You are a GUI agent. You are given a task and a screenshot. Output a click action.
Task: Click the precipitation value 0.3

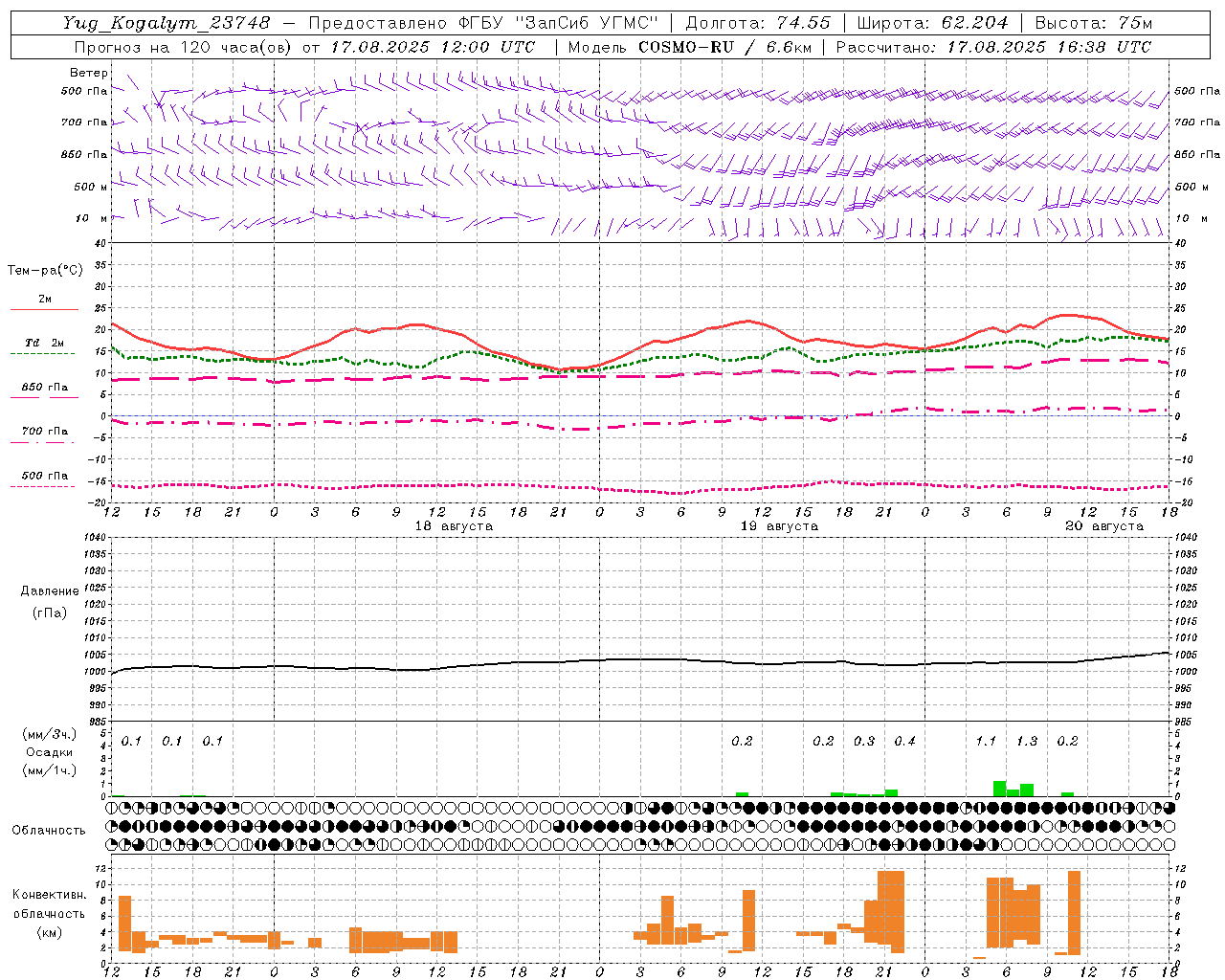pyautogui.click(x=864, y=742)
